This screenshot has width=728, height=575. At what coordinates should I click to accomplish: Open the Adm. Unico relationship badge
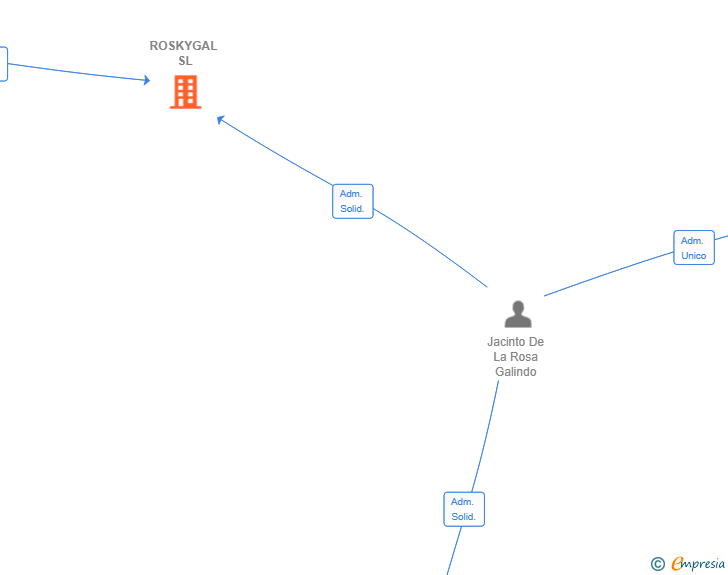point(694,248)
